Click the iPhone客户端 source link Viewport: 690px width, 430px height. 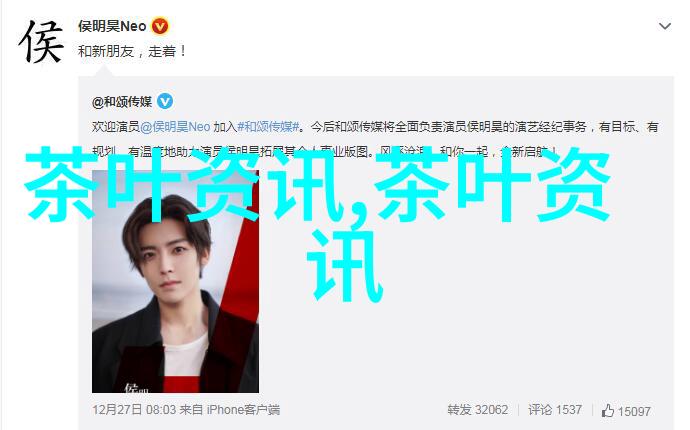(x=243, y=410)
